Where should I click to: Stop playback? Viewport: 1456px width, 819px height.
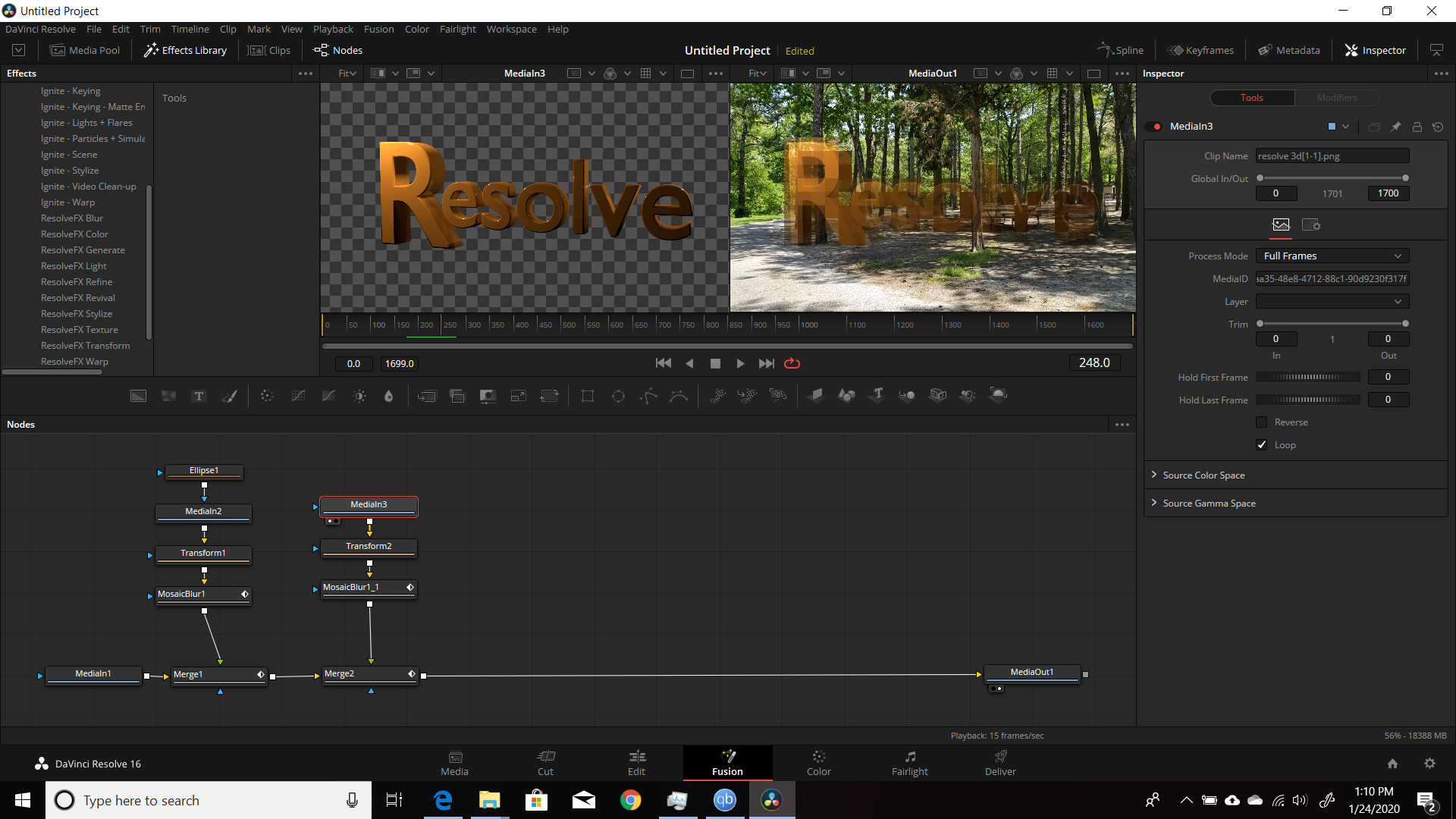[715, 363]
